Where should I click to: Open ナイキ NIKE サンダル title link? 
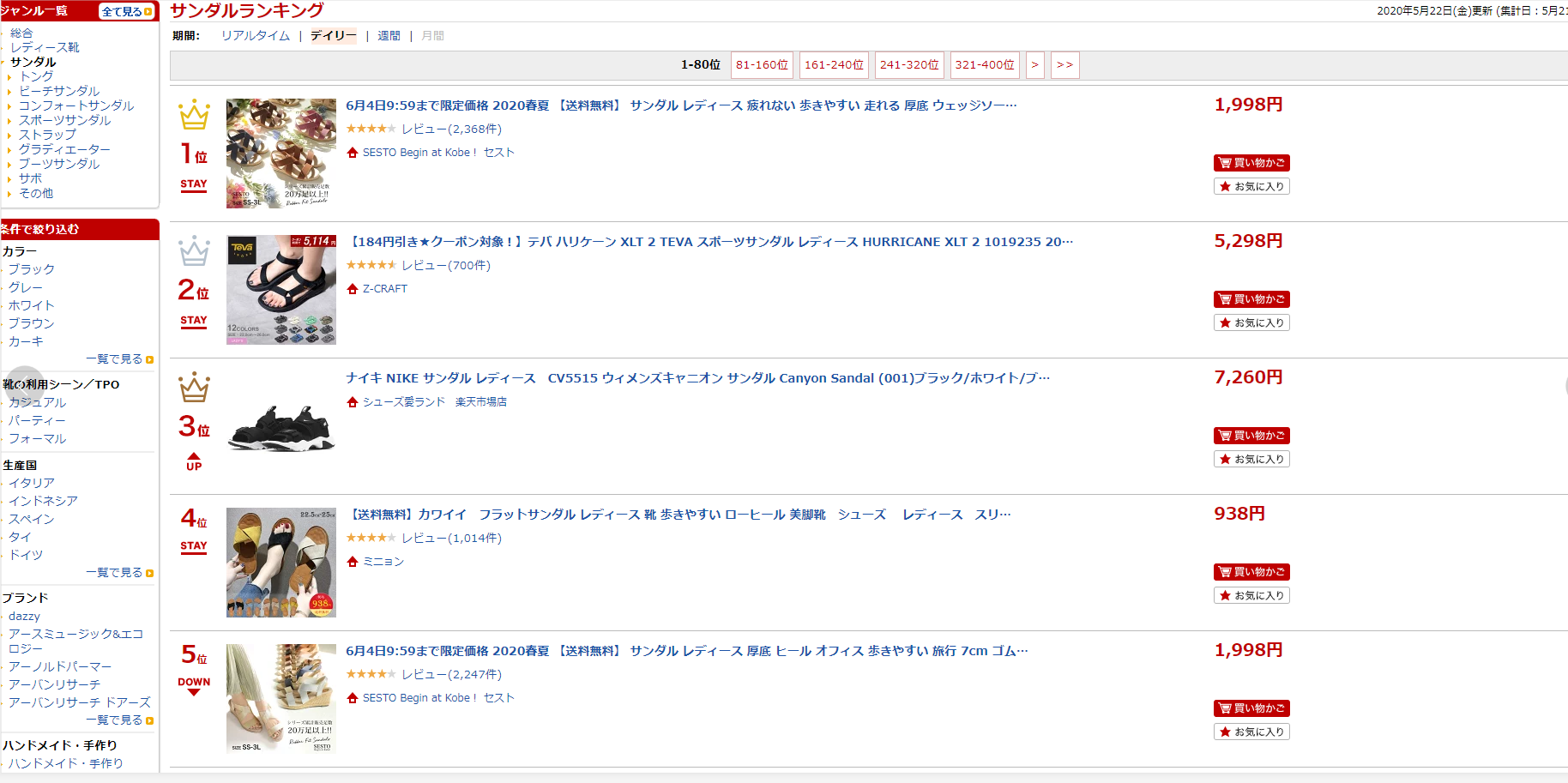coord(697,378)
